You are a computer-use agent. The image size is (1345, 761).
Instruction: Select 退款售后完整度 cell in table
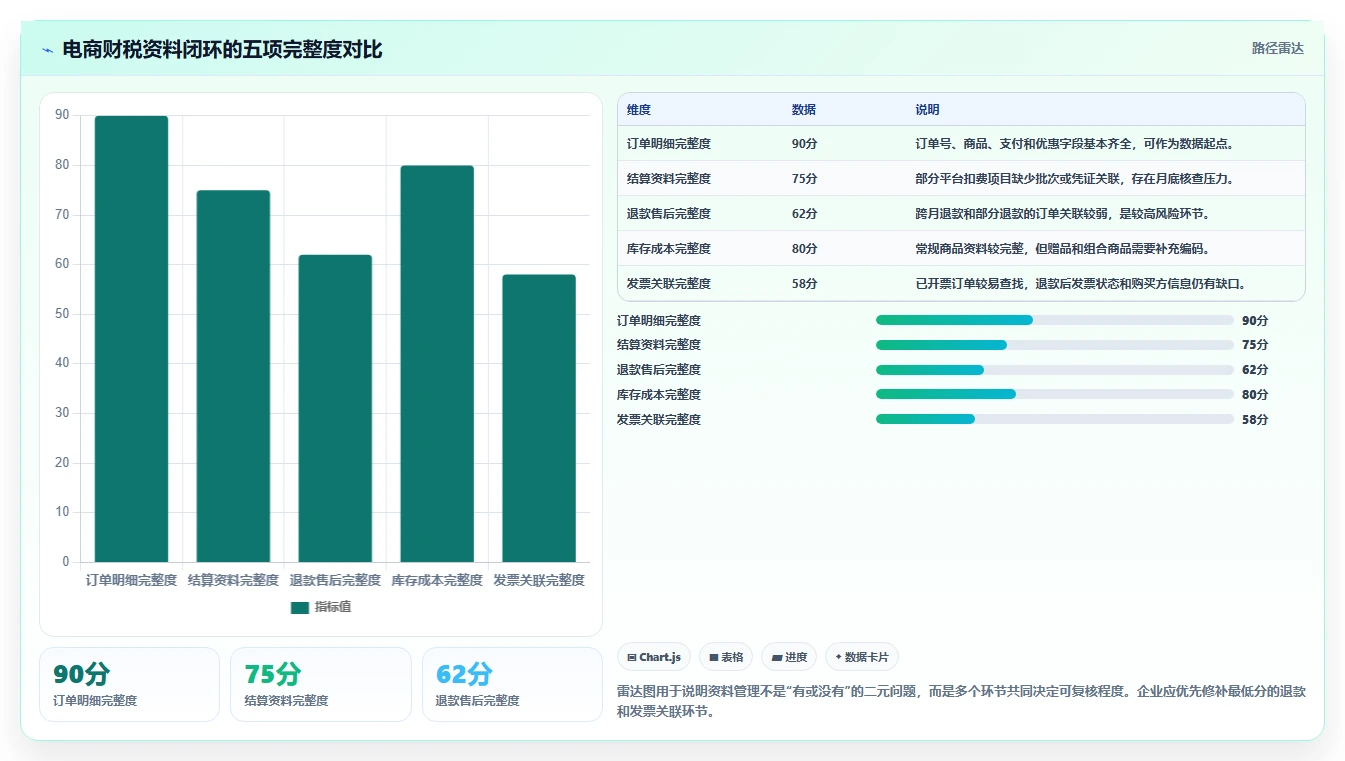pos(669,214)
